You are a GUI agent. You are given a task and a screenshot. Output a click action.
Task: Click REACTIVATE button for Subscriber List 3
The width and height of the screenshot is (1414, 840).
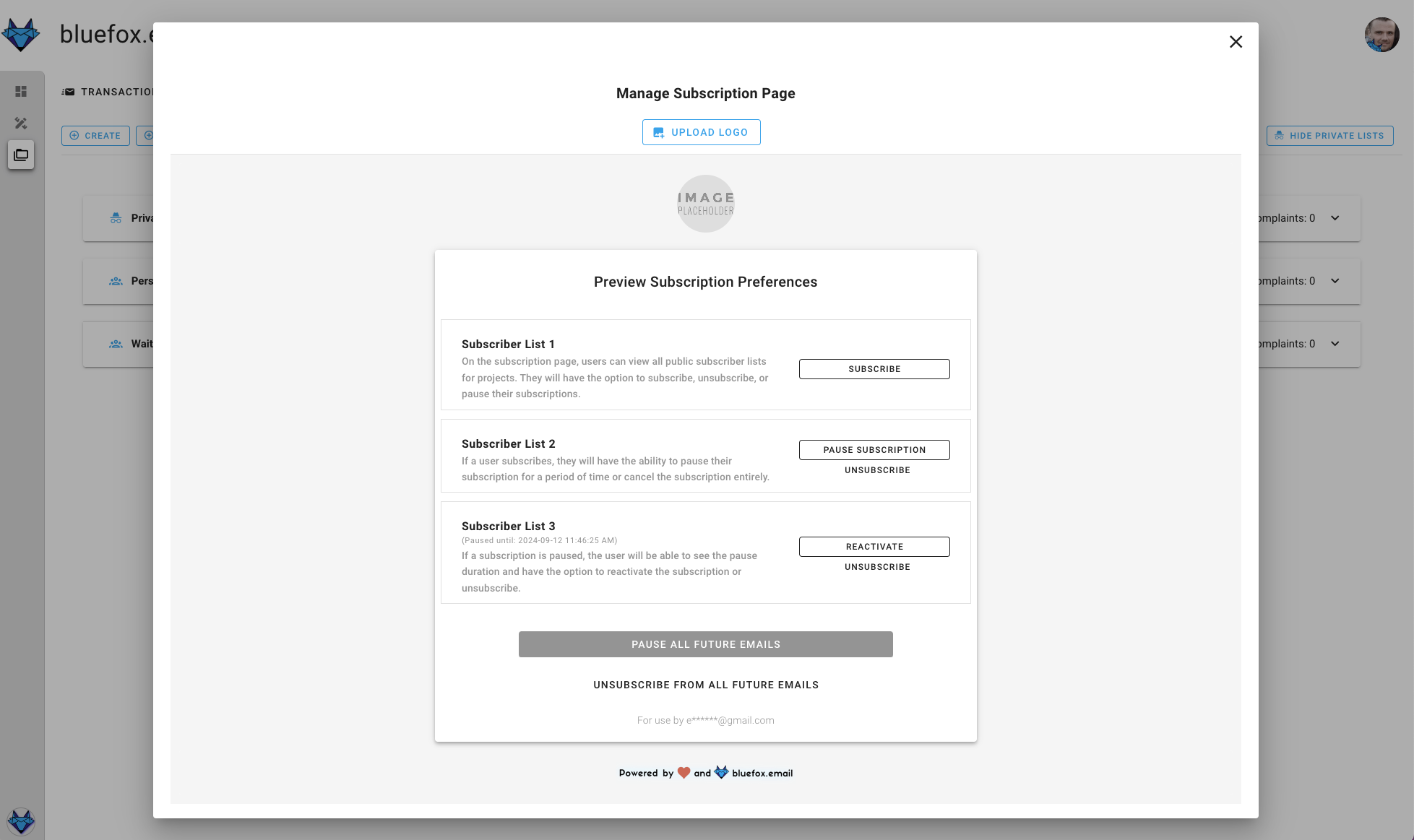point(874,546)
